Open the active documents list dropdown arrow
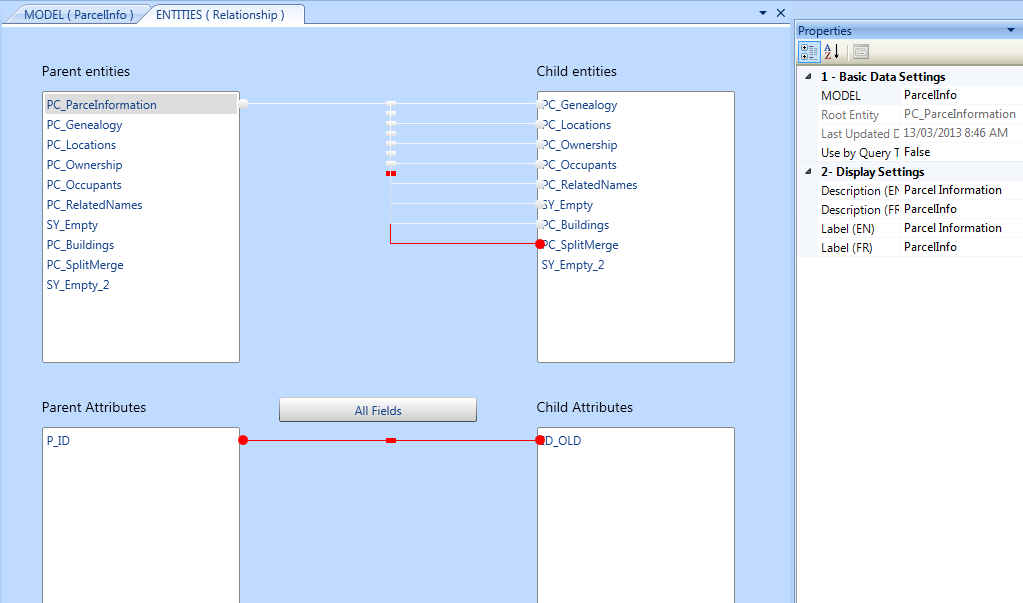Screen dimensions: 1023x603 coord(763,13)
